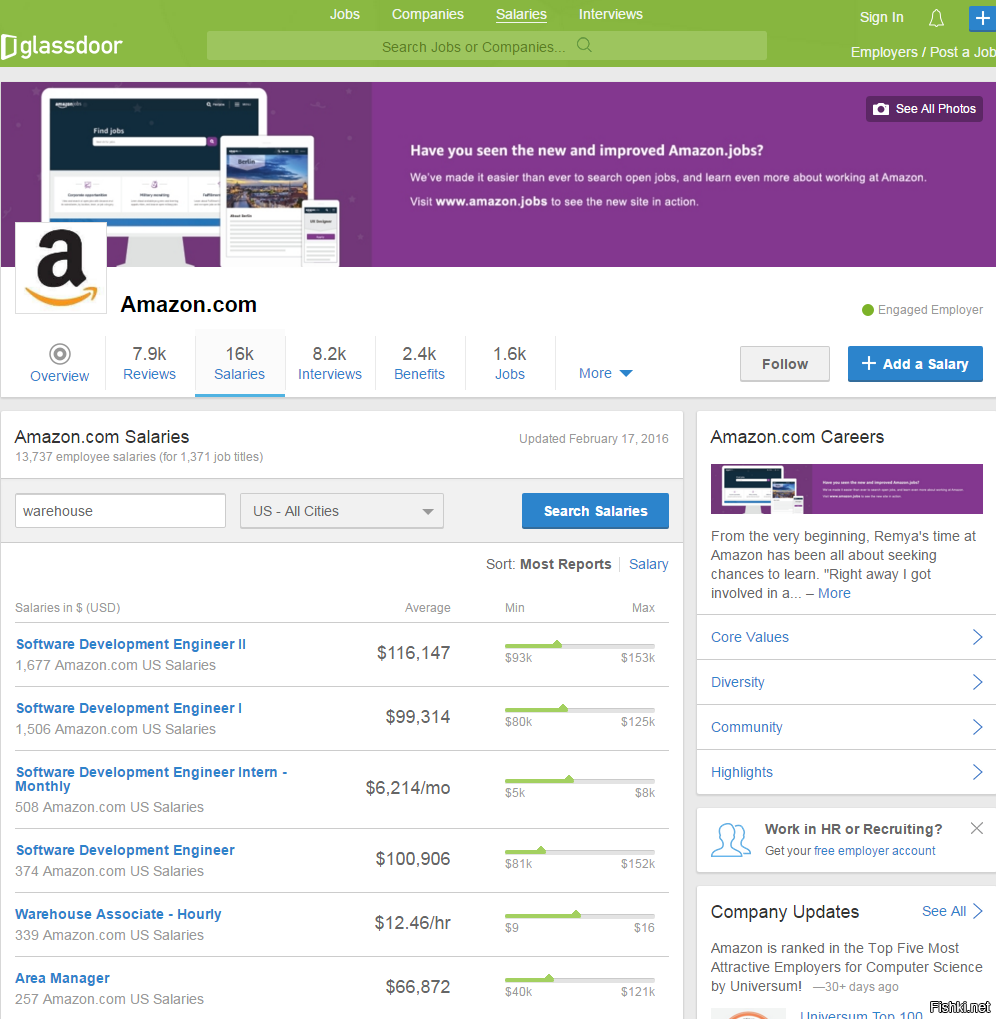Viewport: 996px width, 1019px height.
Task: Click the Glassdoor logo
Action: 62,46
